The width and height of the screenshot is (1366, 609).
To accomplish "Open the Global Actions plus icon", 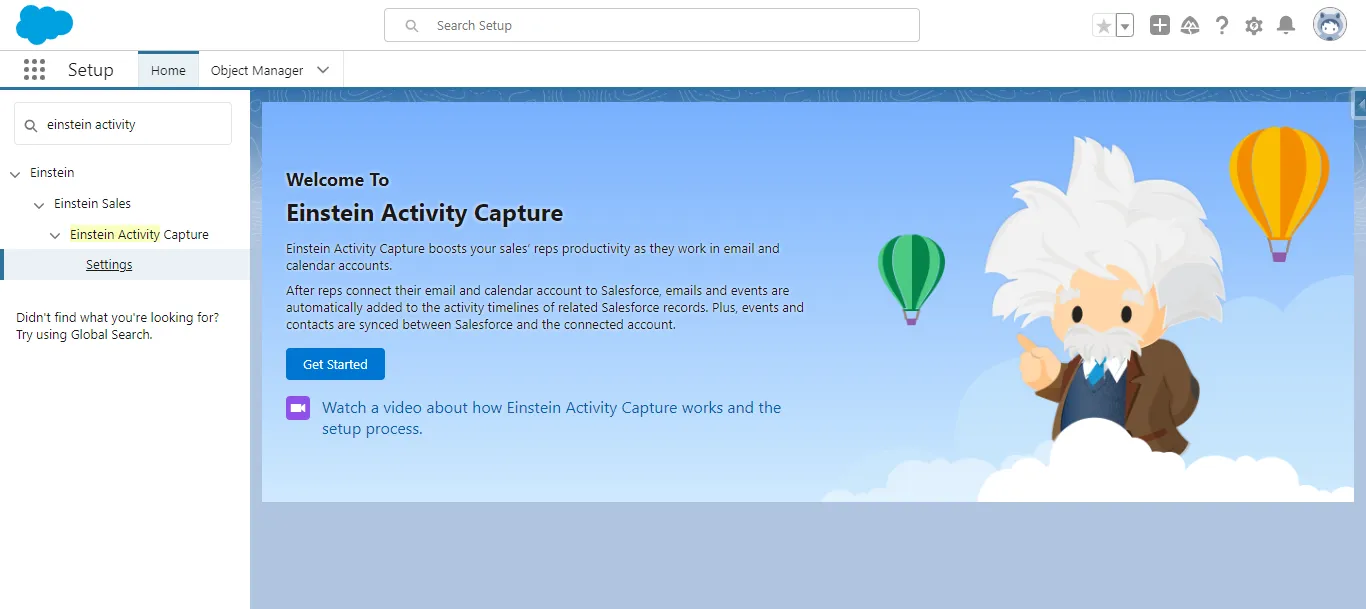I will click(x=1159, y=26).
